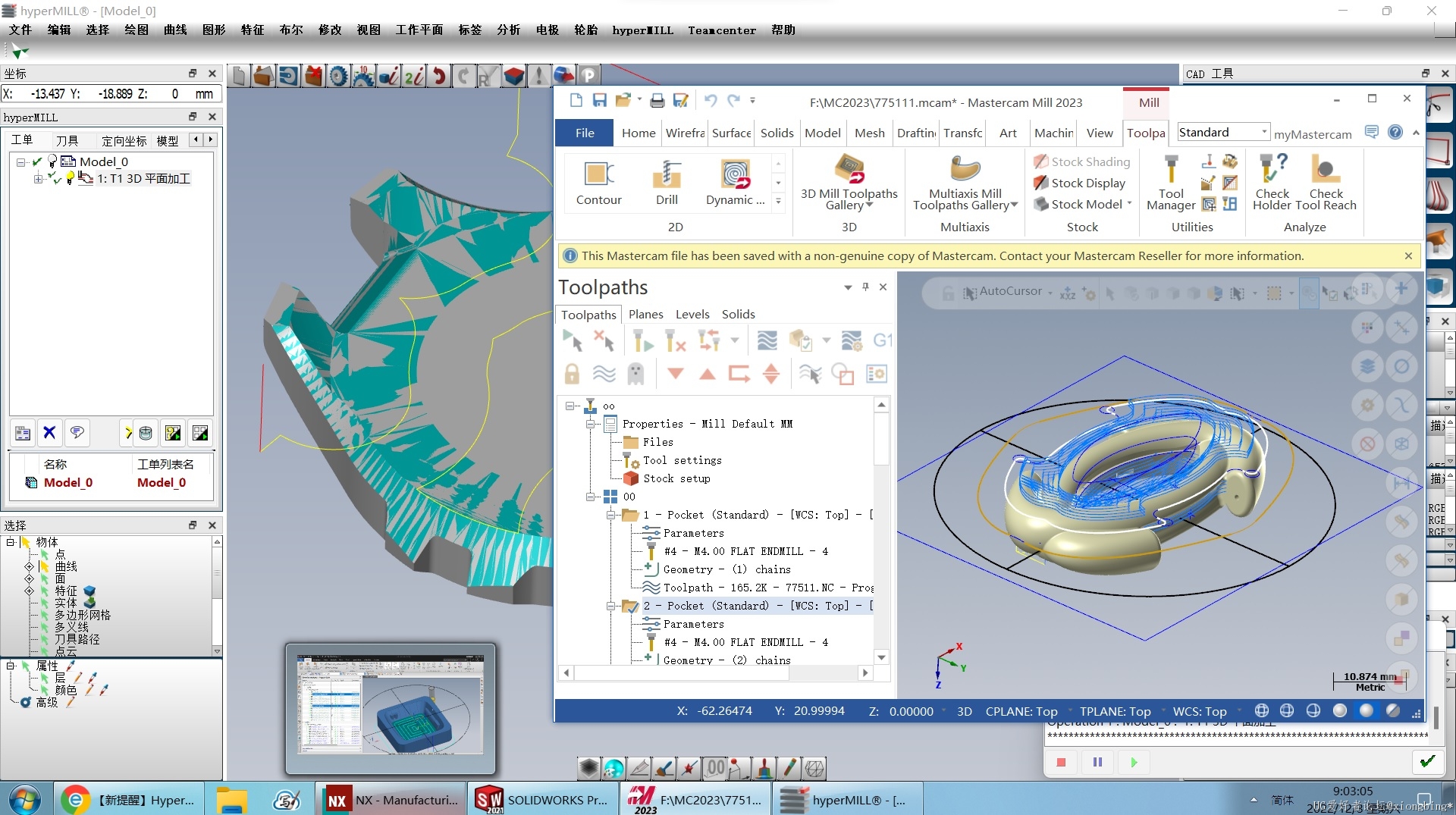Switch to the 刀具 tab in hyperMILL panel
The height and width of the screenshot is (815, 1456).
[67, 140]
